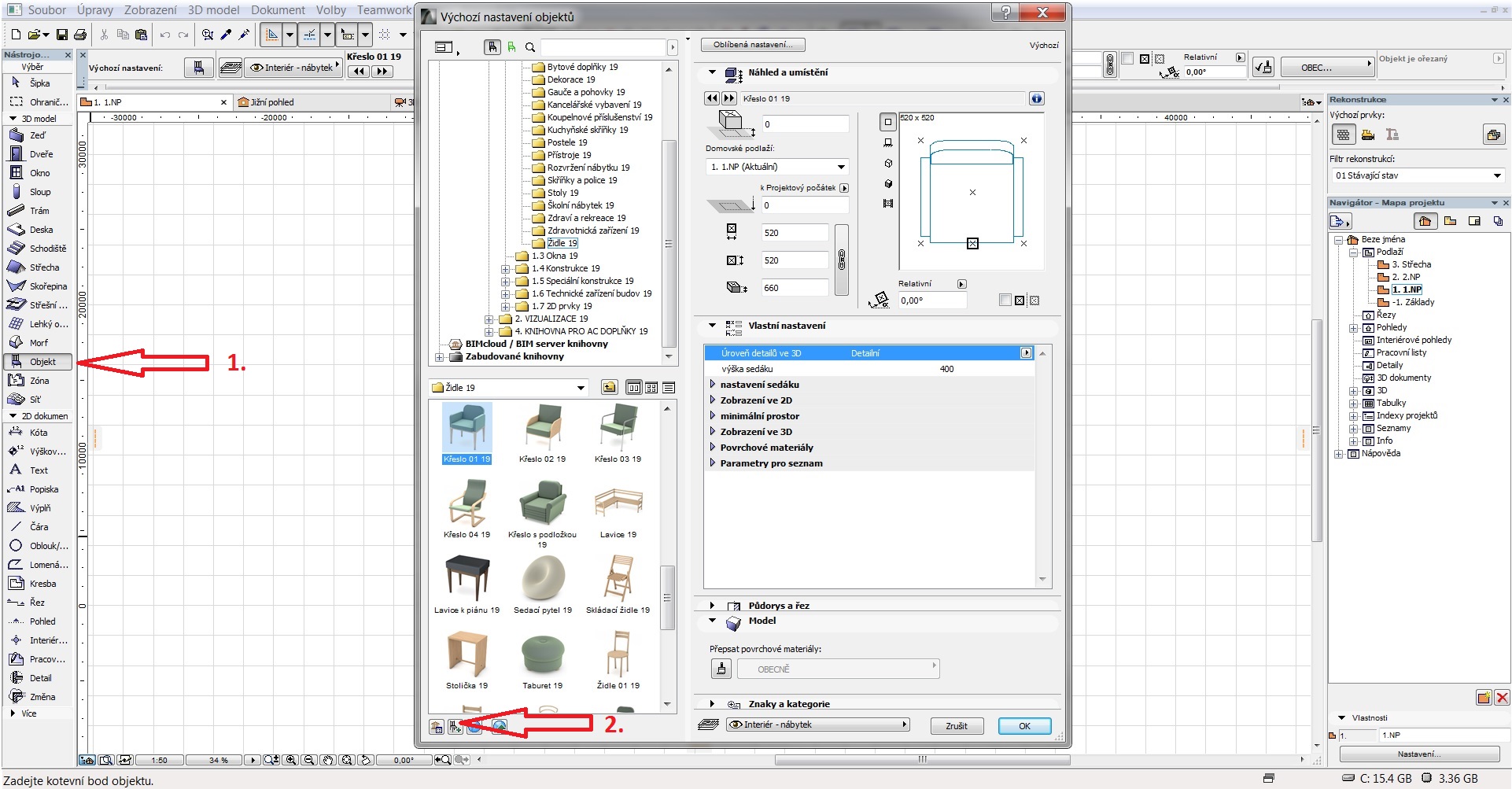This screenshot has width=1512, height=789.
Task: Click the Oblíbená nastavení button
Action: point(753,45)
